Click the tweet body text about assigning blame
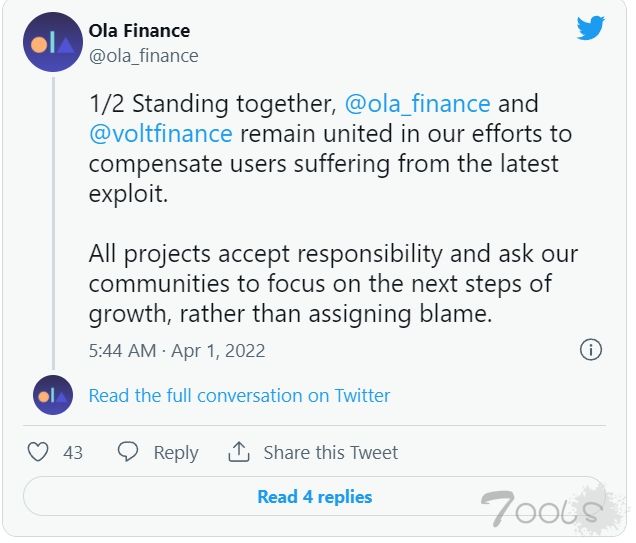Screen dimensions: 636x543 click(x=333, y=283)
